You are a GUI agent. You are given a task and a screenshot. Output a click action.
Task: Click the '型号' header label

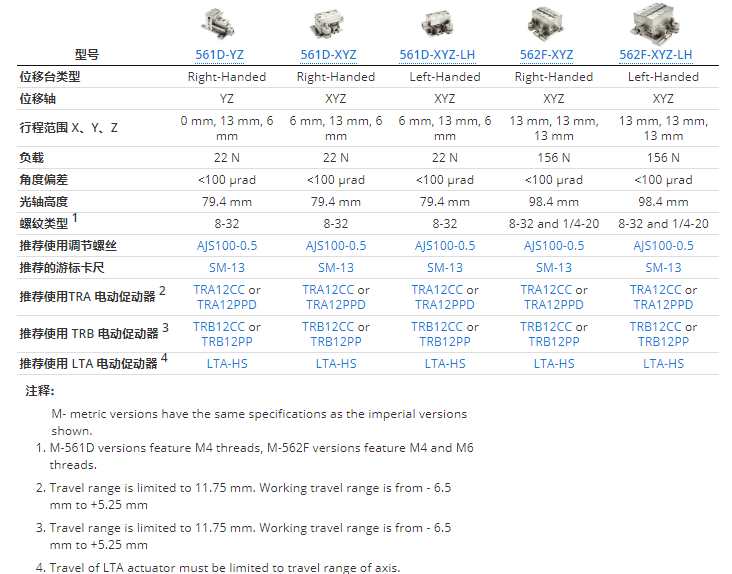[87, 55]
